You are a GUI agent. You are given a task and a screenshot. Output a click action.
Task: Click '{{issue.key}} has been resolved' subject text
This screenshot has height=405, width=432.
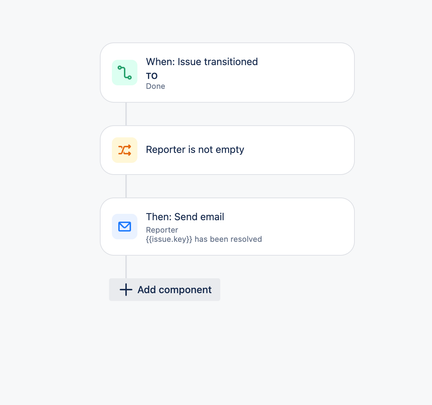tap(204, 239)
